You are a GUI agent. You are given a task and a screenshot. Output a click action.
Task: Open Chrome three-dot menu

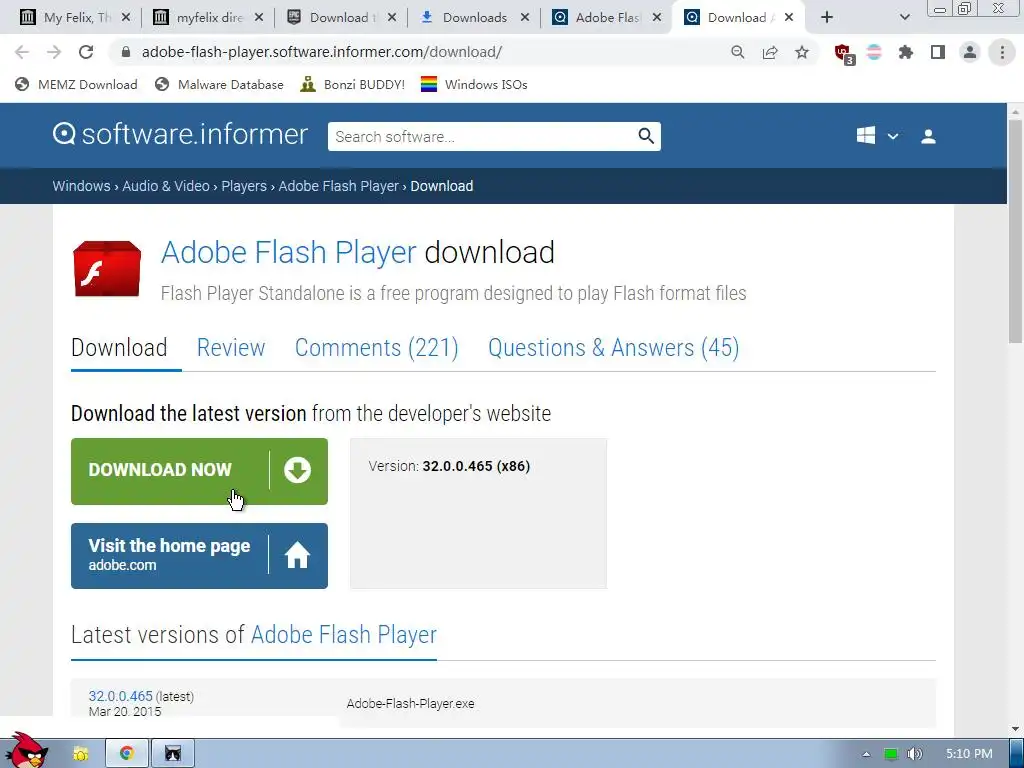coord(1002,52)
